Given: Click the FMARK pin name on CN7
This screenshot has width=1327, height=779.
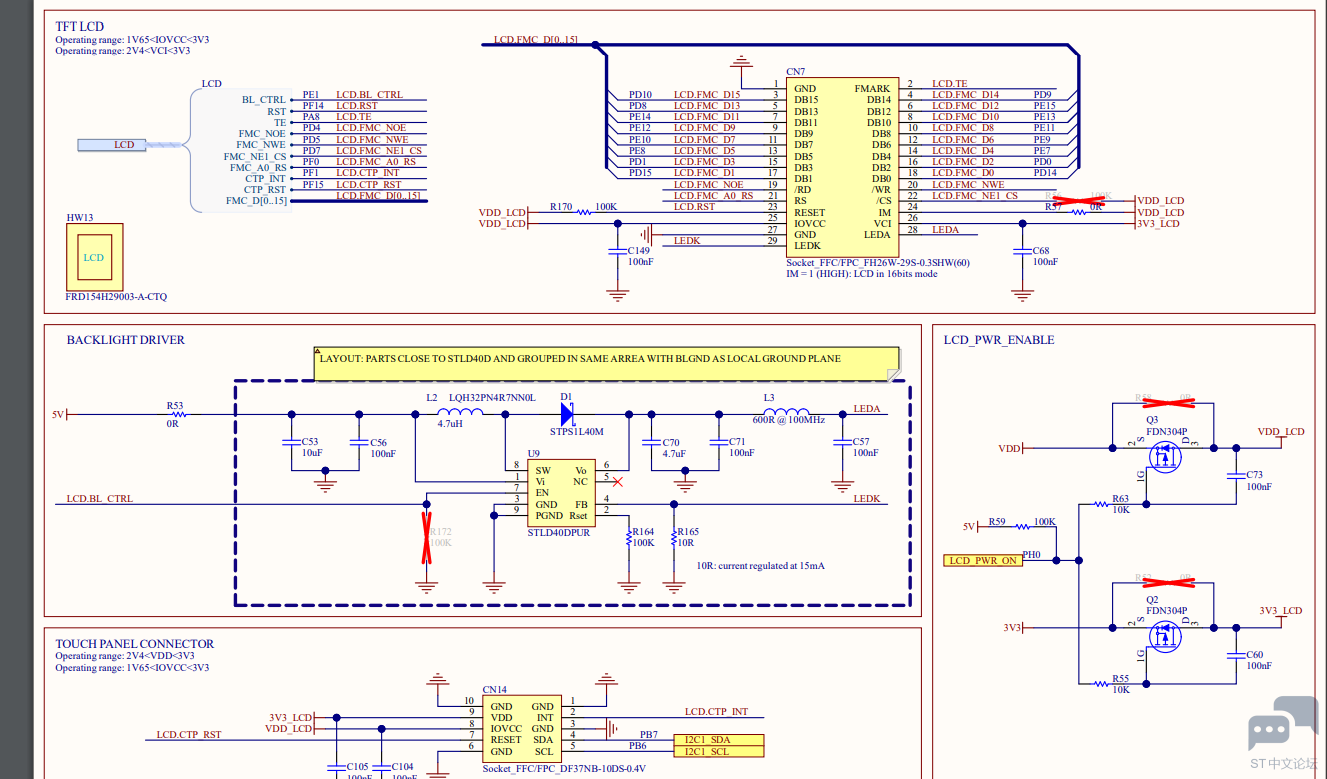Looking at the screenshot, I should click(x=872, y=89).
